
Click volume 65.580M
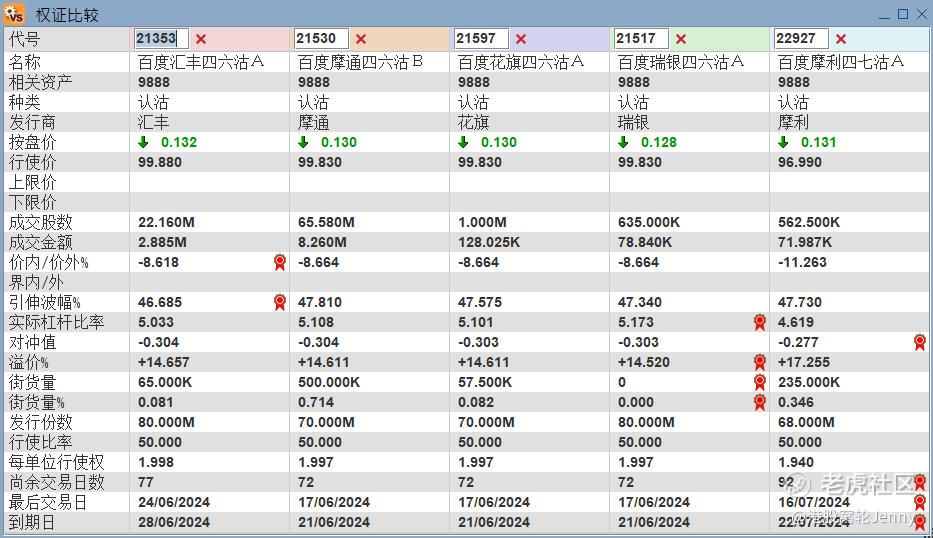(x=326, y=223)
